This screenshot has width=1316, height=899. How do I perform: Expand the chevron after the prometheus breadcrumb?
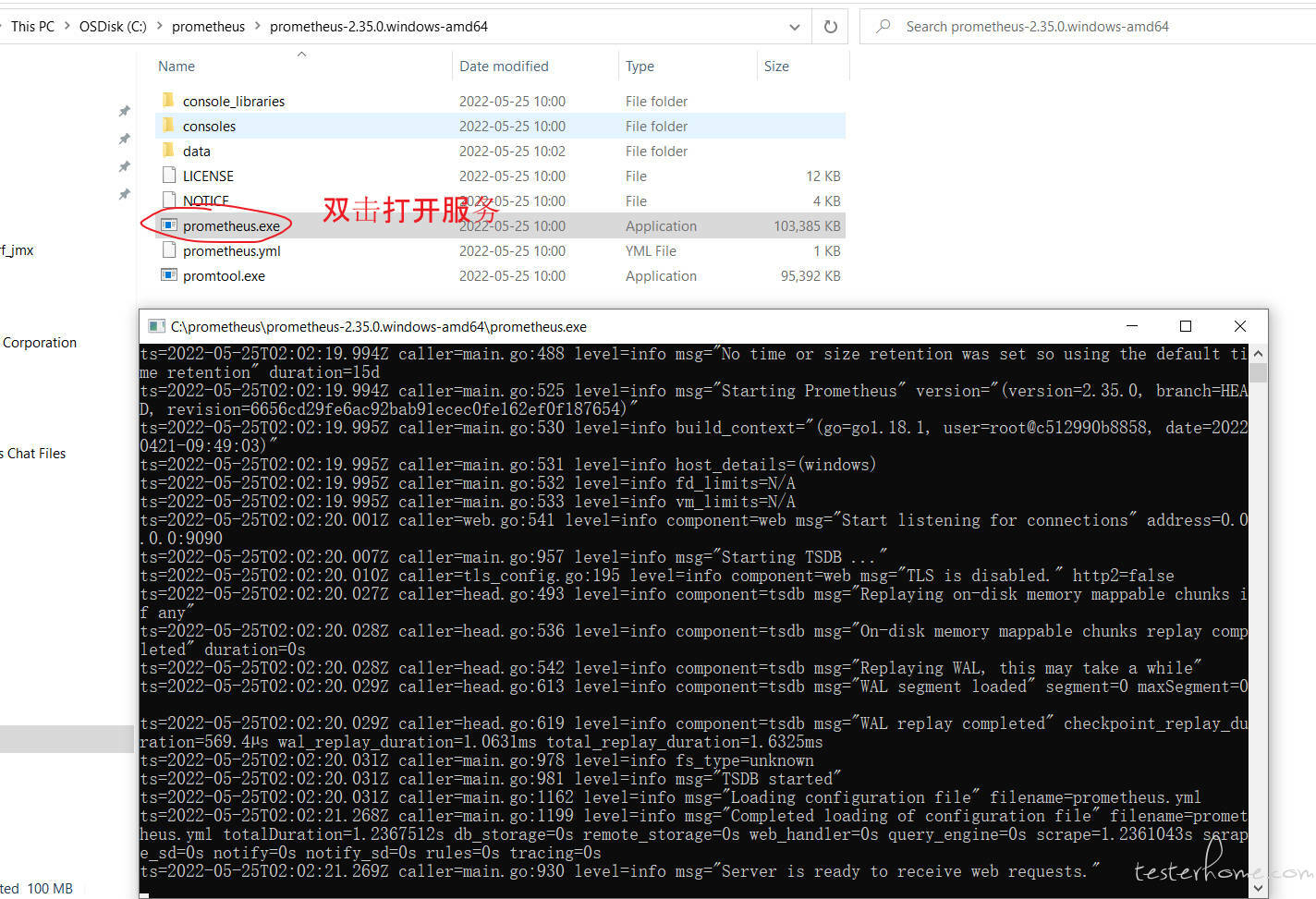(258, 26)
